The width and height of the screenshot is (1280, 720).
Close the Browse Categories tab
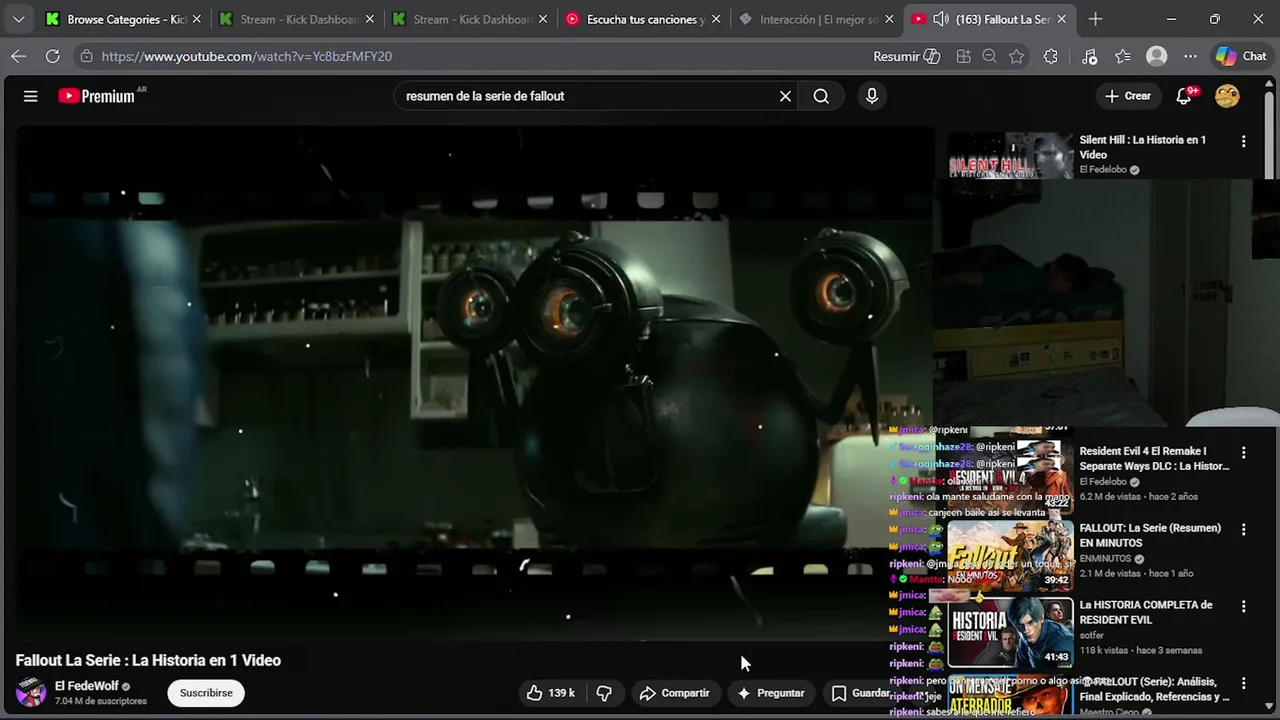(x=196, y=19)
